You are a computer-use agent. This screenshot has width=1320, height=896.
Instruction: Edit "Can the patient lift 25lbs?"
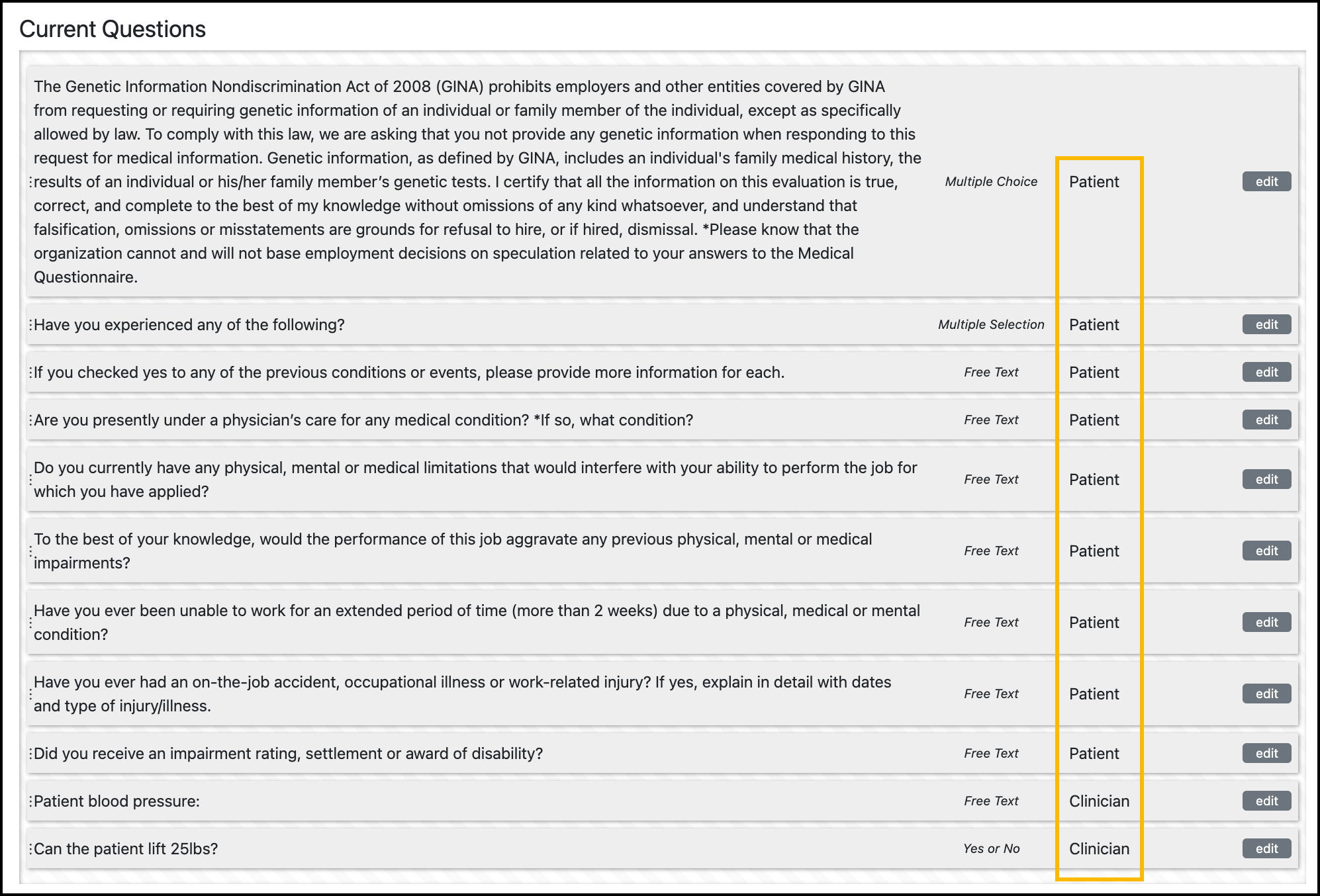[x=1266, y=848]
